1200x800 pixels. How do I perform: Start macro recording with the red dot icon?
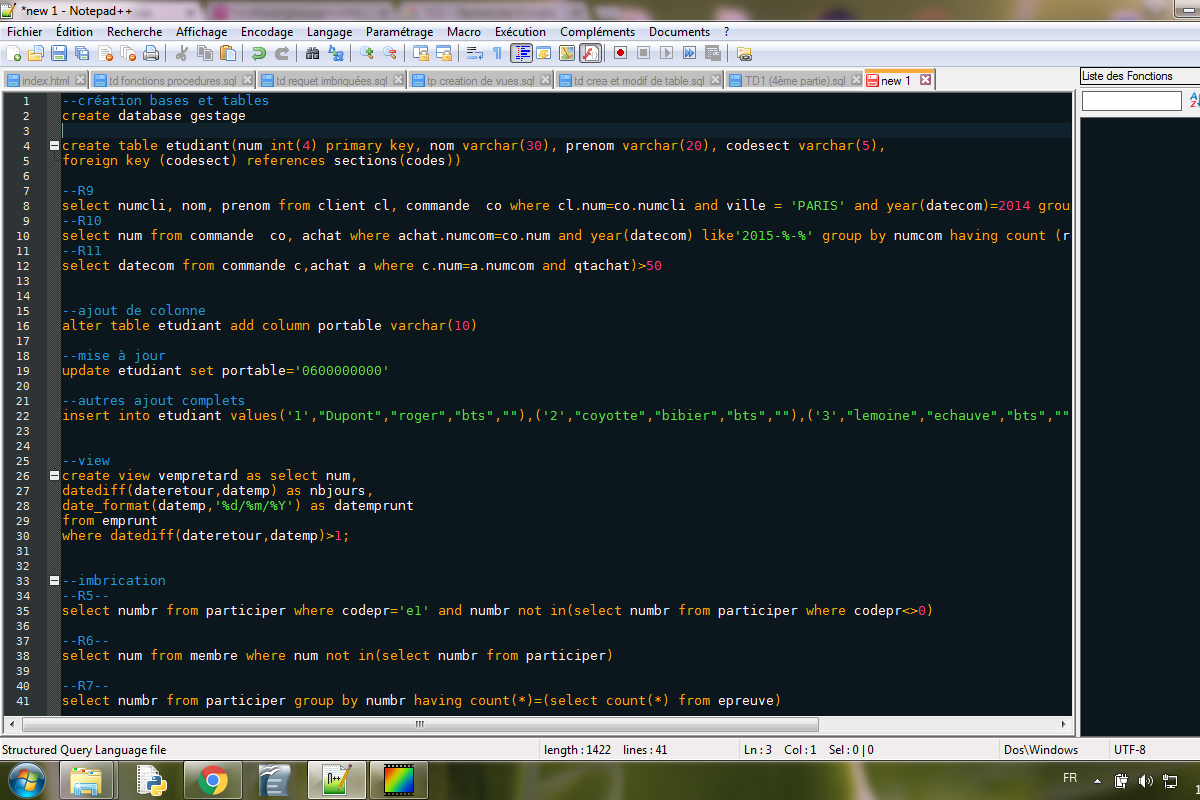click(620, 53)
